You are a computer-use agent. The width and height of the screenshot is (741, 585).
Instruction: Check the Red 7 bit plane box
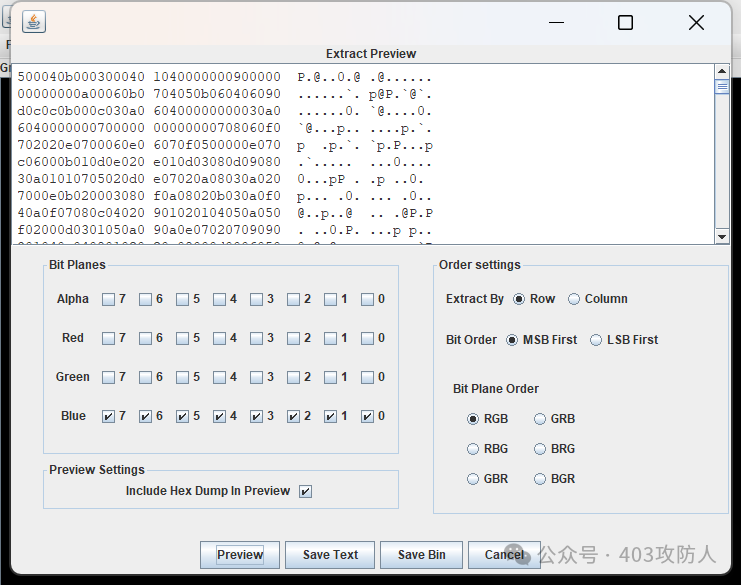pyautogui.click(x=108, y=338)
